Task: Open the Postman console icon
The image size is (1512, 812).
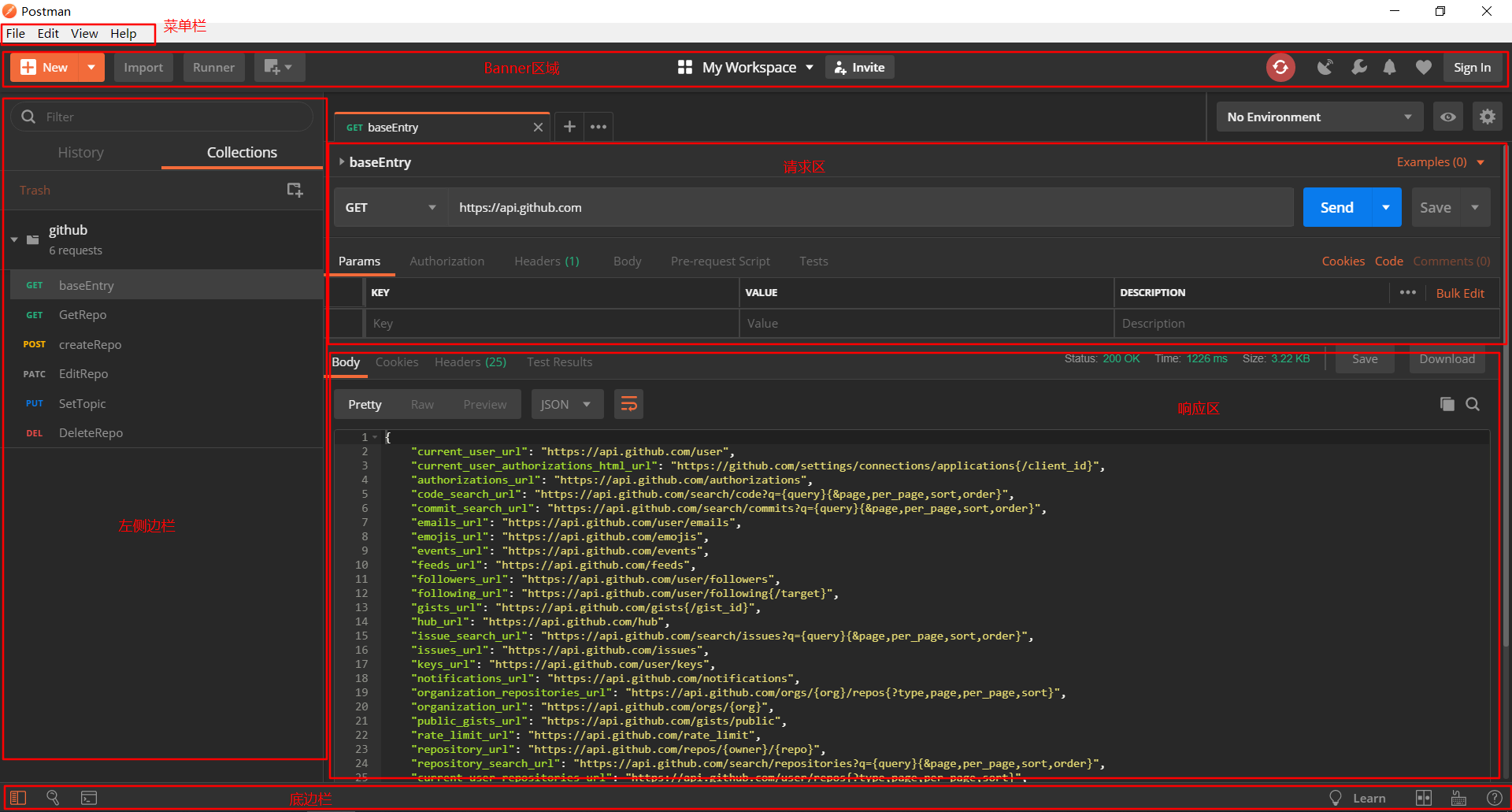Action: pyautogui.click(x=89, y=798)
